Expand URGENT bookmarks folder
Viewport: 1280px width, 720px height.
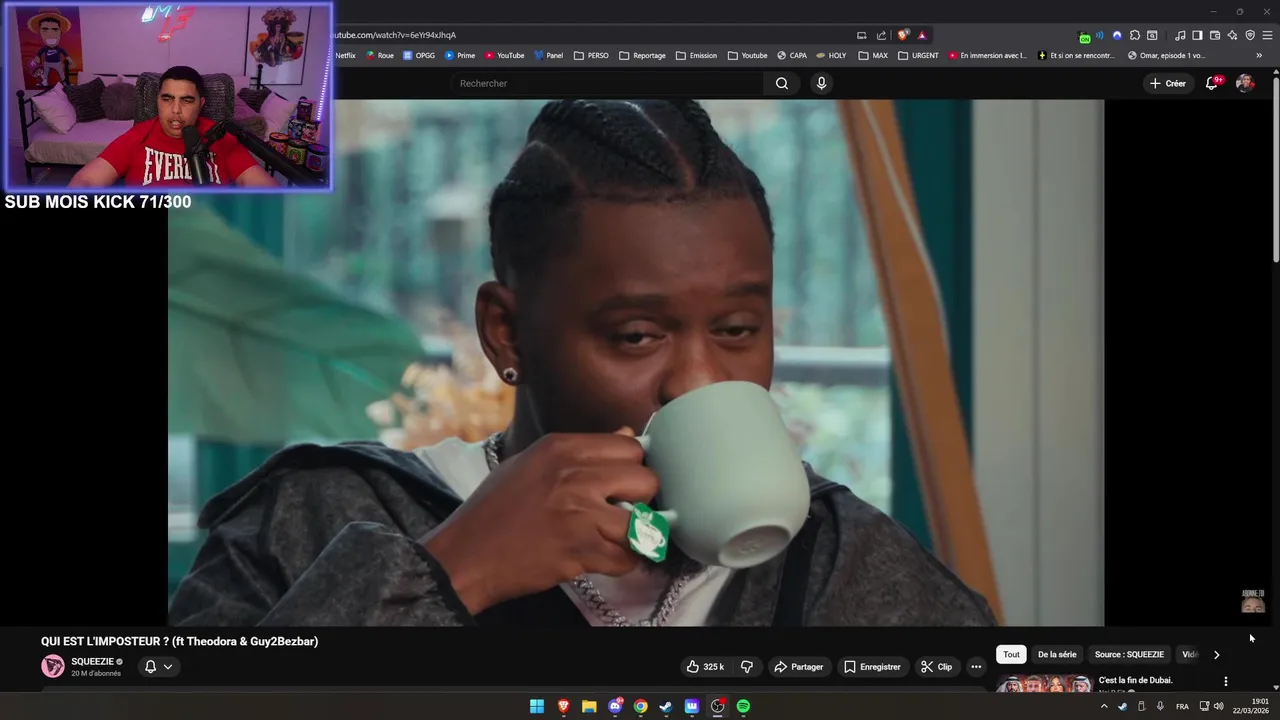coord(918,56)
